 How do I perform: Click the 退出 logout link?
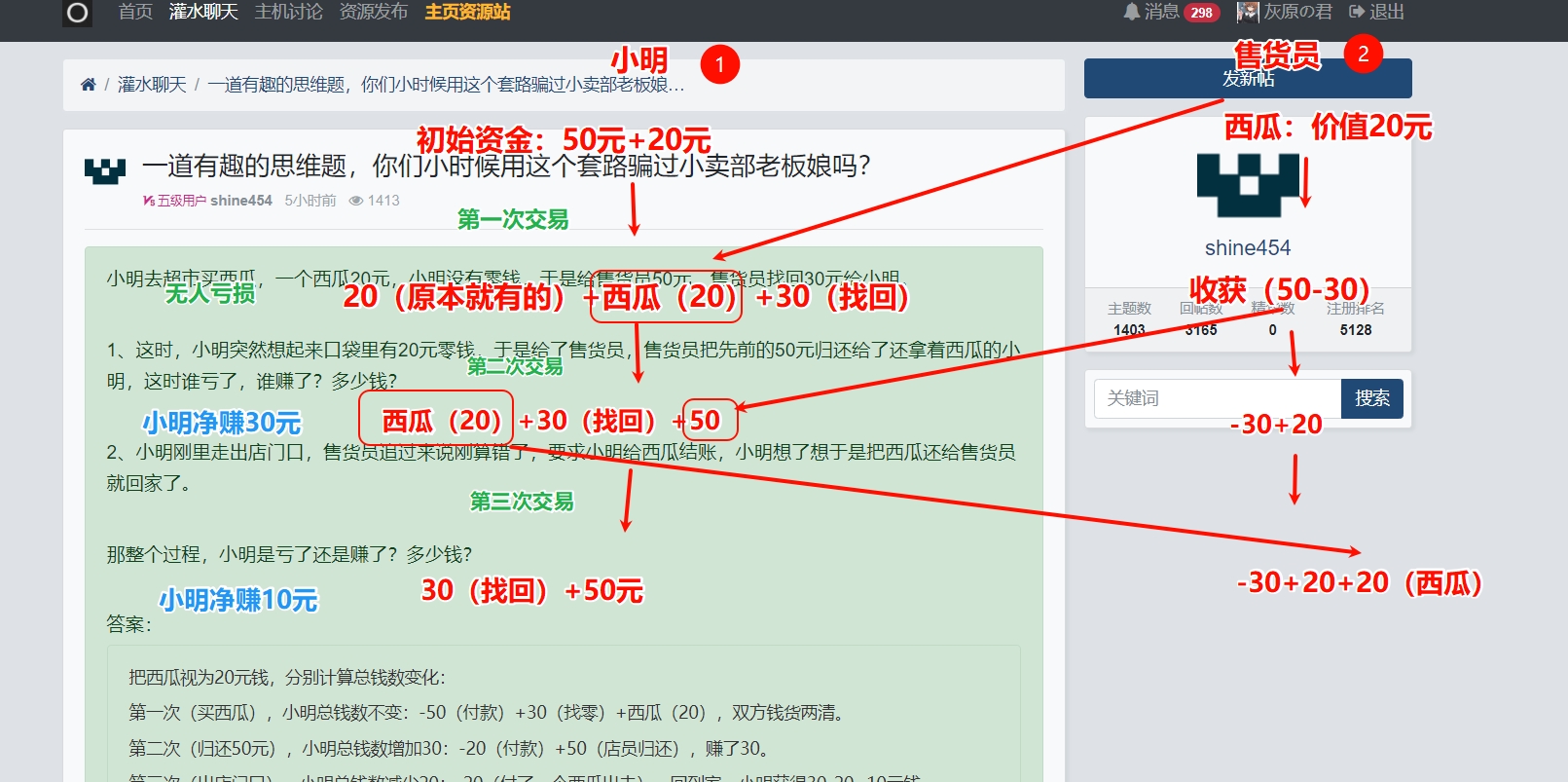coord(1376,12)
